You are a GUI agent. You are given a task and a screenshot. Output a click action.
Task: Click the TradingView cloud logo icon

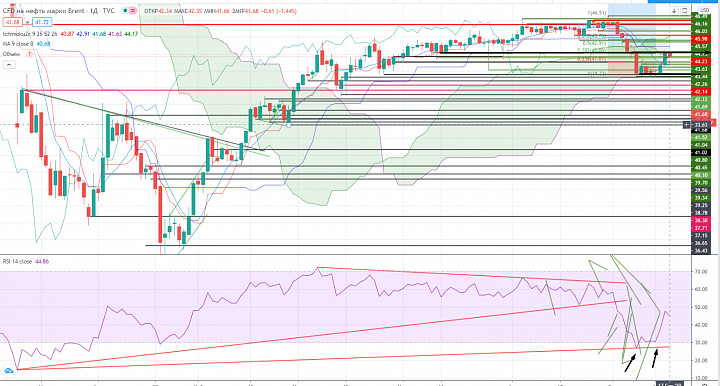click(8, 371)
